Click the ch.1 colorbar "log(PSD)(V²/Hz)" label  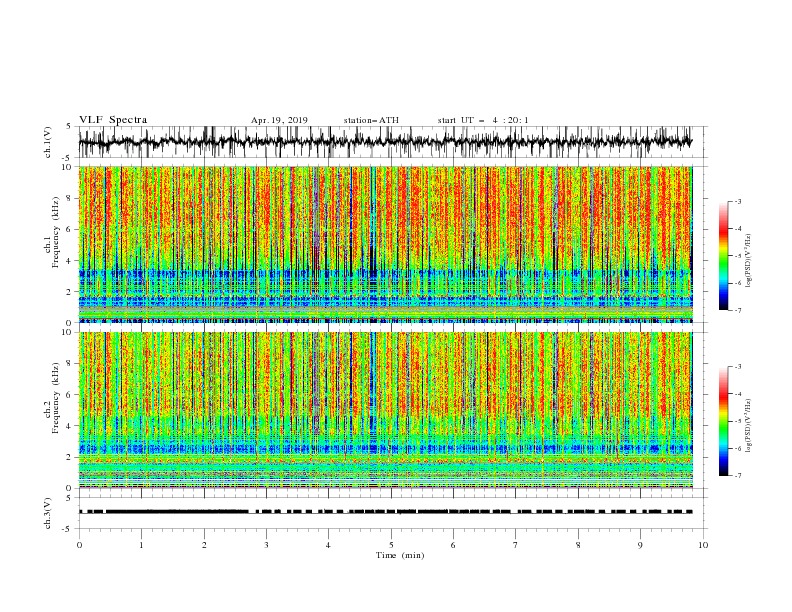tap(749, 261)
